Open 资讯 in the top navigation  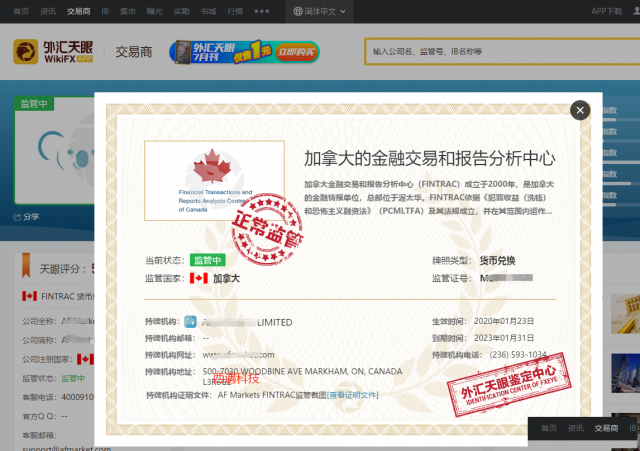click(x=48, y=11)
